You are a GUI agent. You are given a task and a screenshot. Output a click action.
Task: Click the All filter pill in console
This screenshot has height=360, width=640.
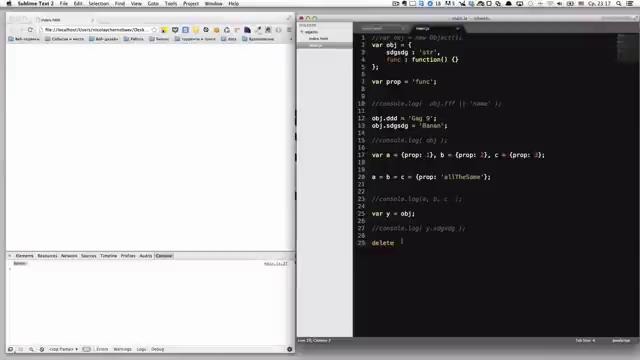[87, 349]
